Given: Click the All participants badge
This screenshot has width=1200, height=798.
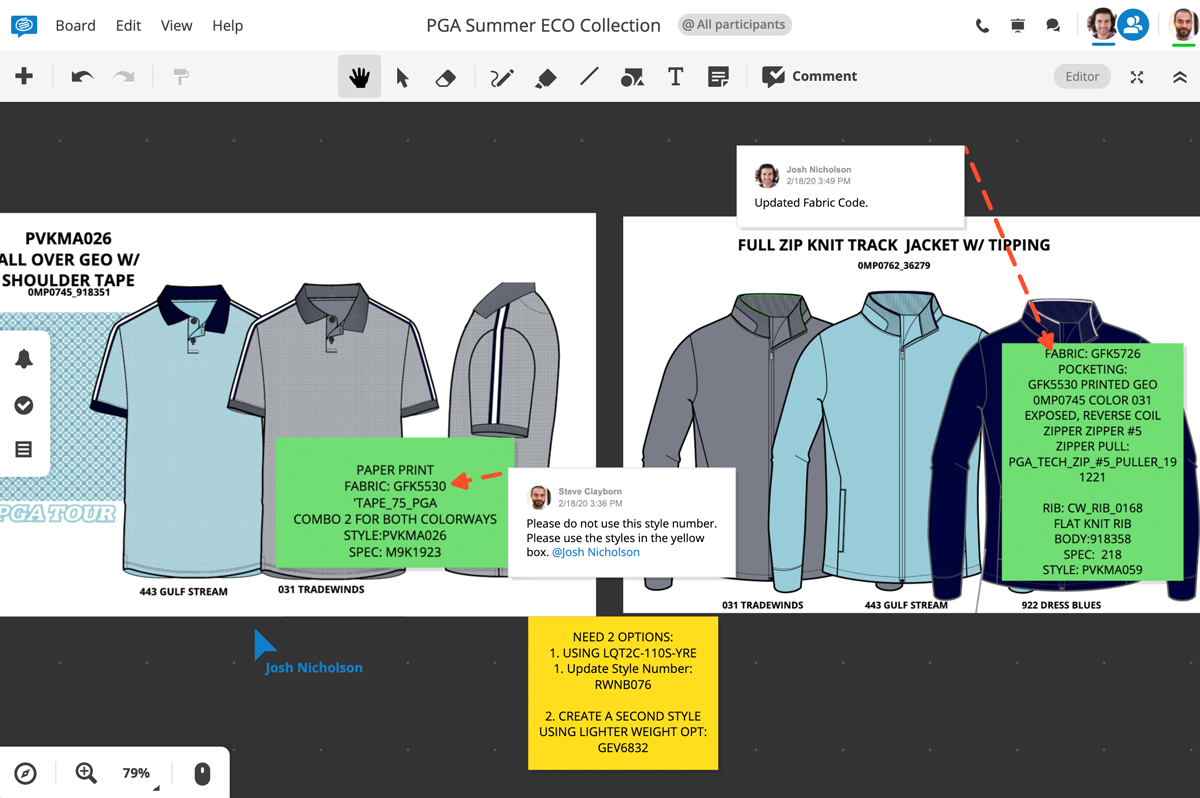Looking at the screenshot, I should tap(734, 24).
